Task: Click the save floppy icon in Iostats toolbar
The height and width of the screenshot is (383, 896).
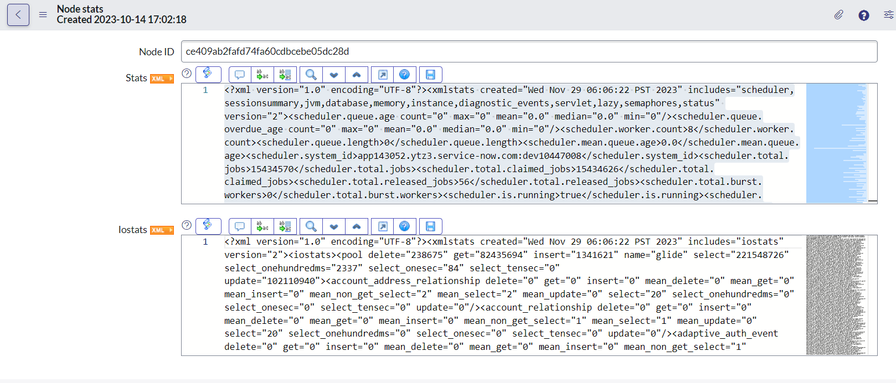Action: click(431, 226)
